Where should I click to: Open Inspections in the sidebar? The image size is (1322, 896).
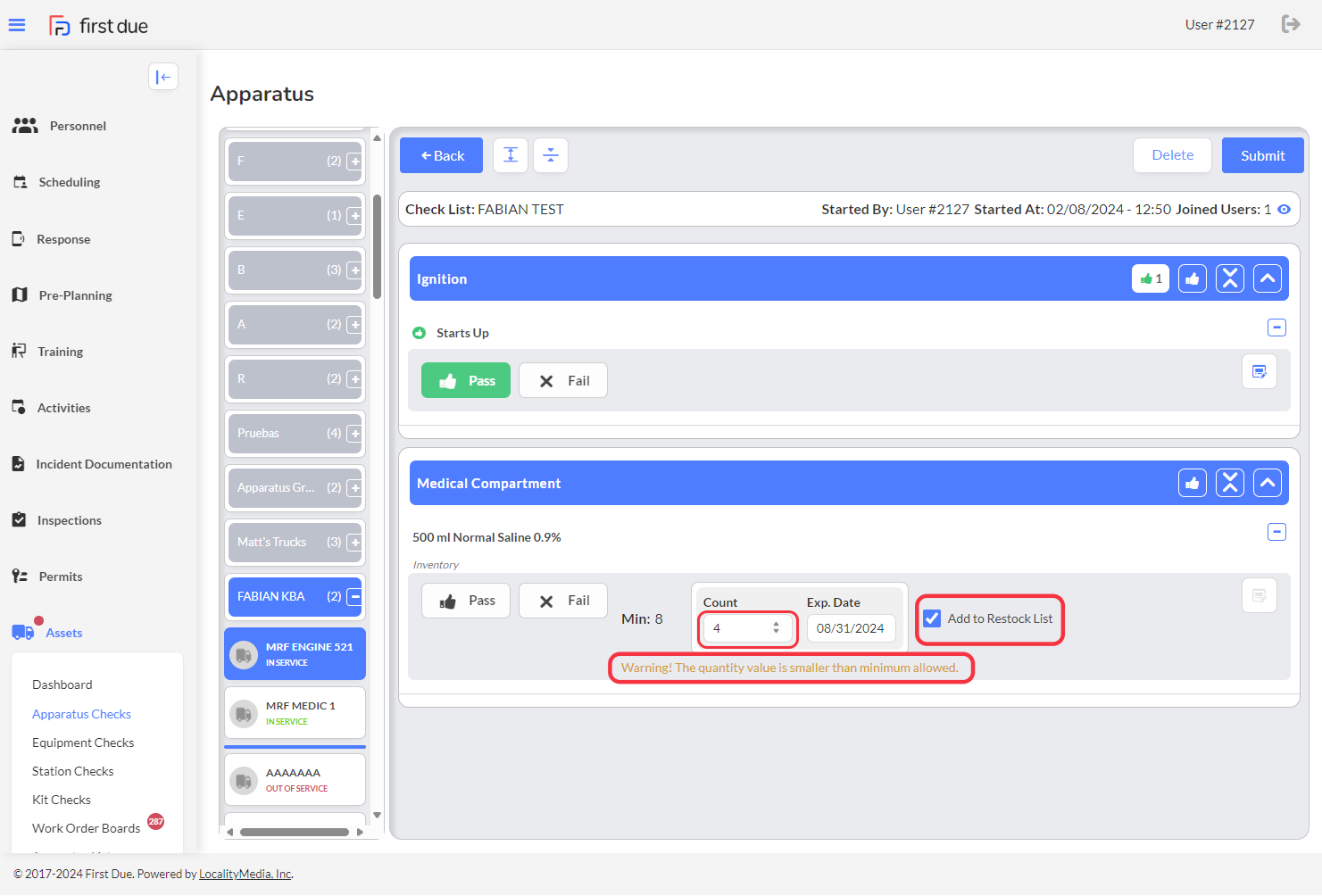56,520
